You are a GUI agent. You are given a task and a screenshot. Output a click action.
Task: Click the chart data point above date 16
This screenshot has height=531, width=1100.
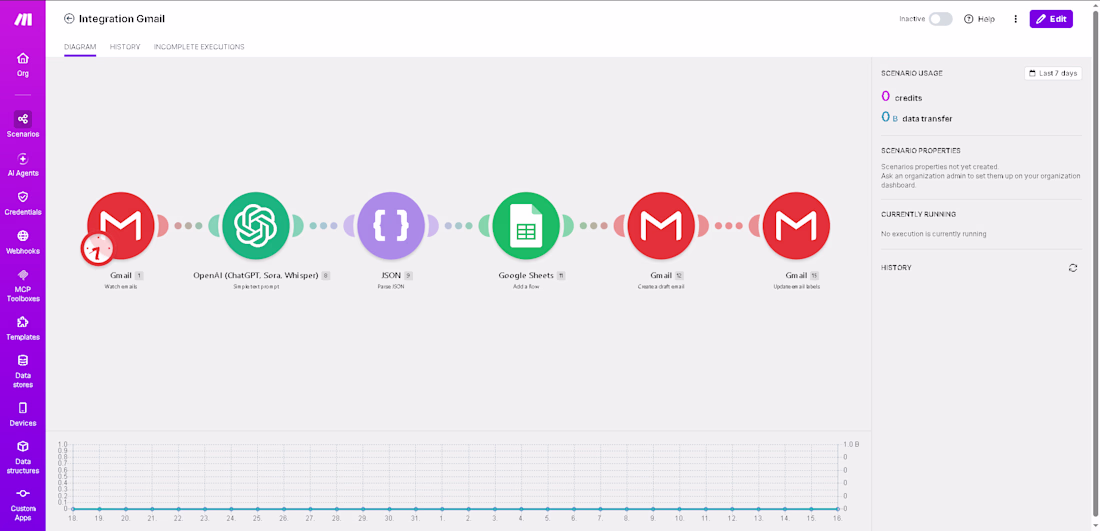coord(838,509)
